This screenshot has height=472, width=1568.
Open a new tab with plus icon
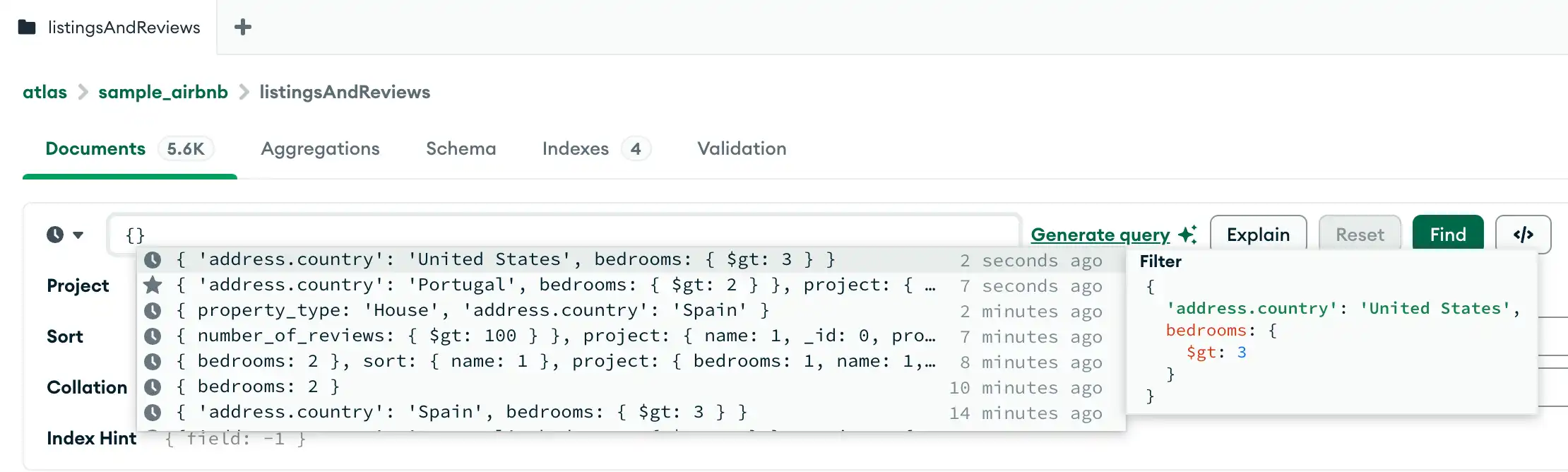[243, 27]
